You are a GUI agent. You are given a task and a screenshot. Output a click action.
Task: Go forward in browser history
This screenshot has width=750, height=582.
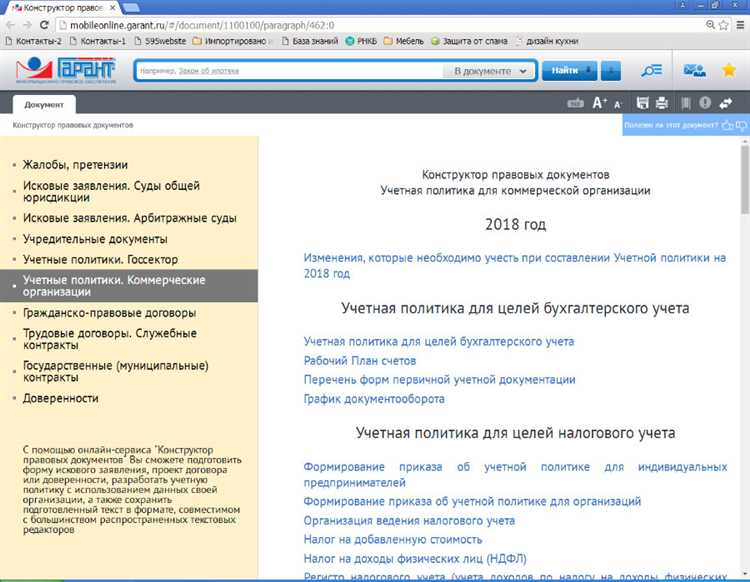click(x=27, y=25)
